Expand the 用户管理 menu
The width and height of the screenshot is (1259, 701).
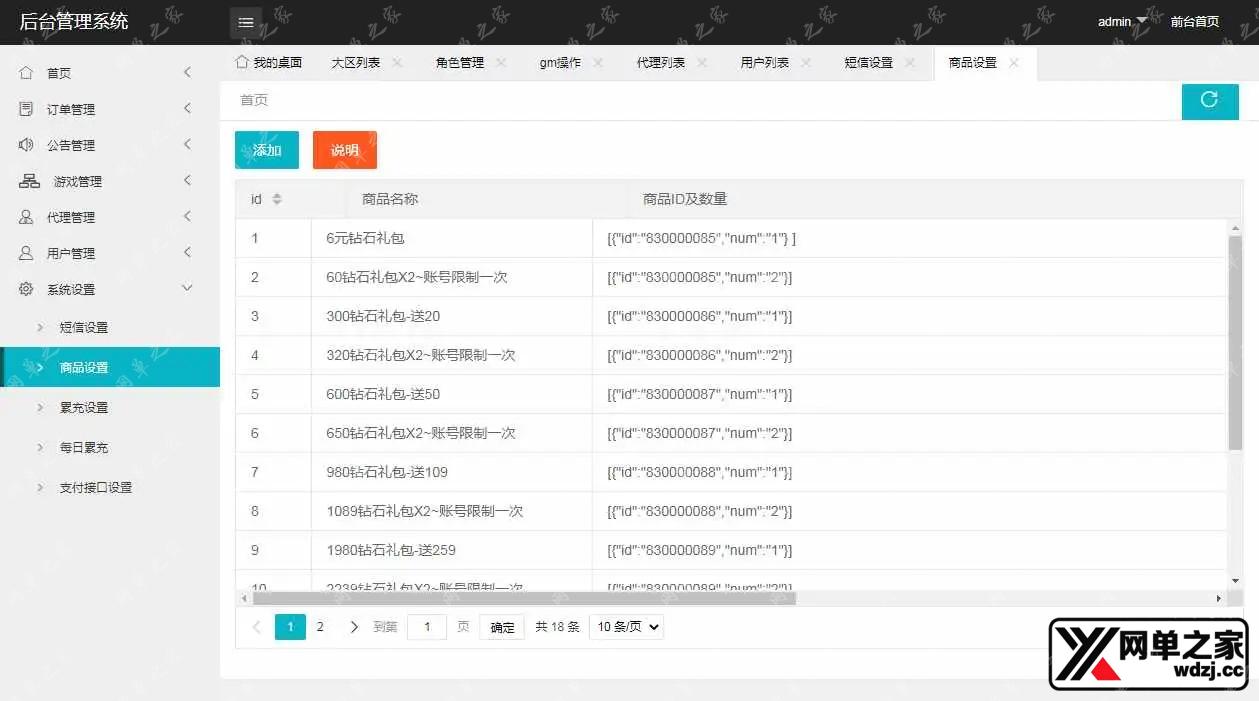[x=187, y=253]
